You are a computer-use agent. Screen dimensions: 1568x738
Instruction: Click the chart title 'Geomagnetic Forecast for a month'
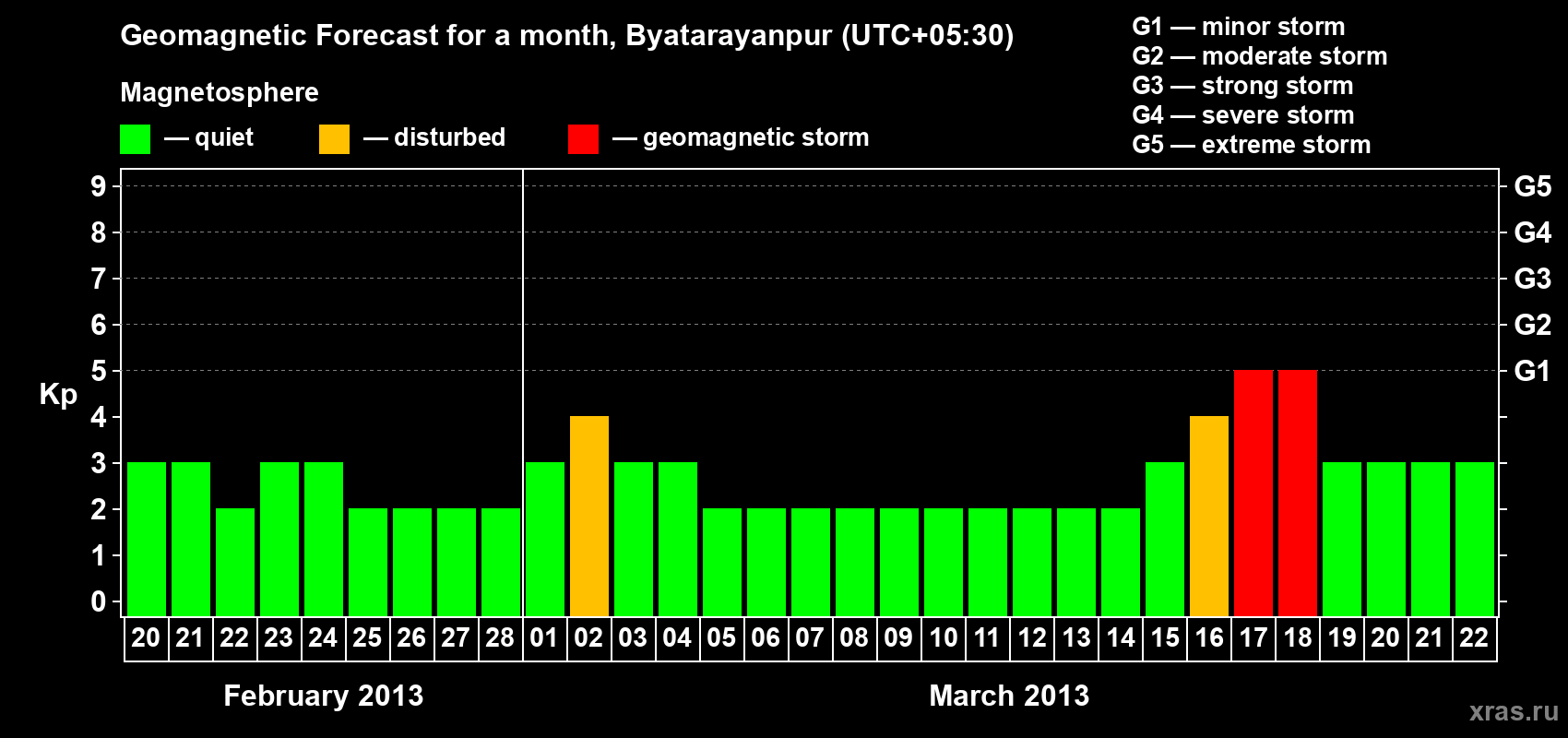[365, 35]
